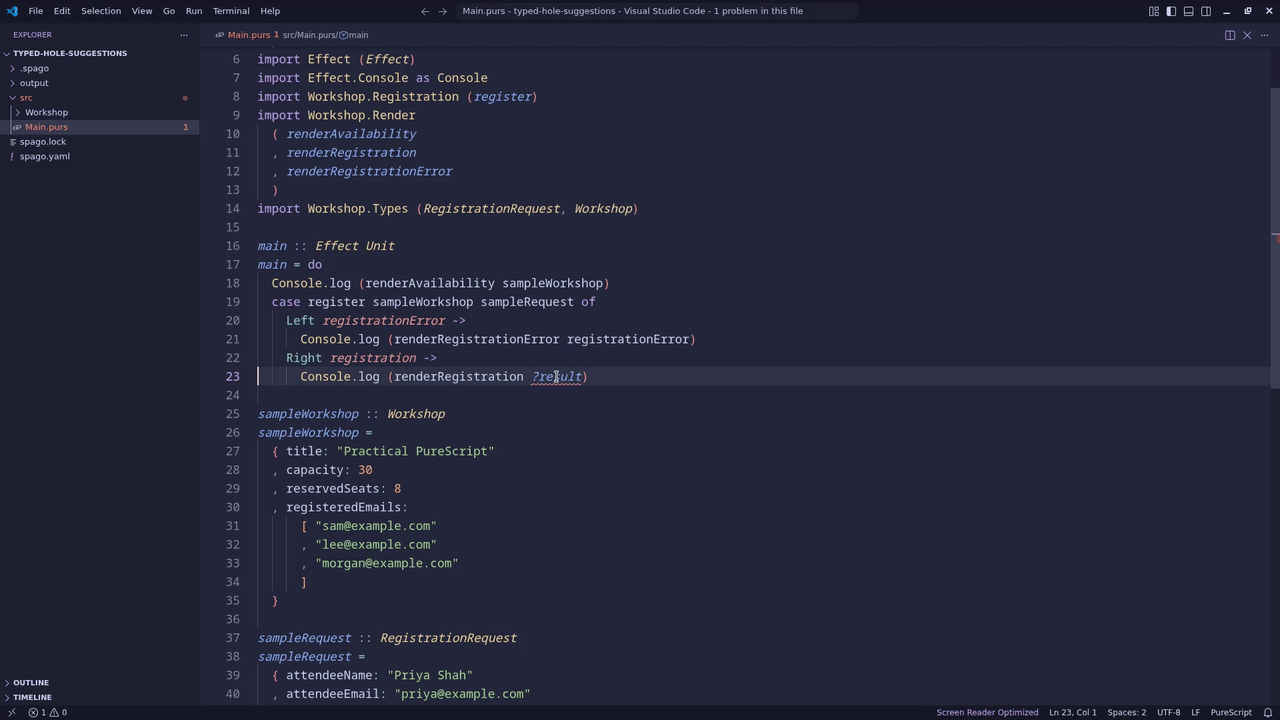Click "Practical PureScript" string on line 27

click(x=416, y=452)
